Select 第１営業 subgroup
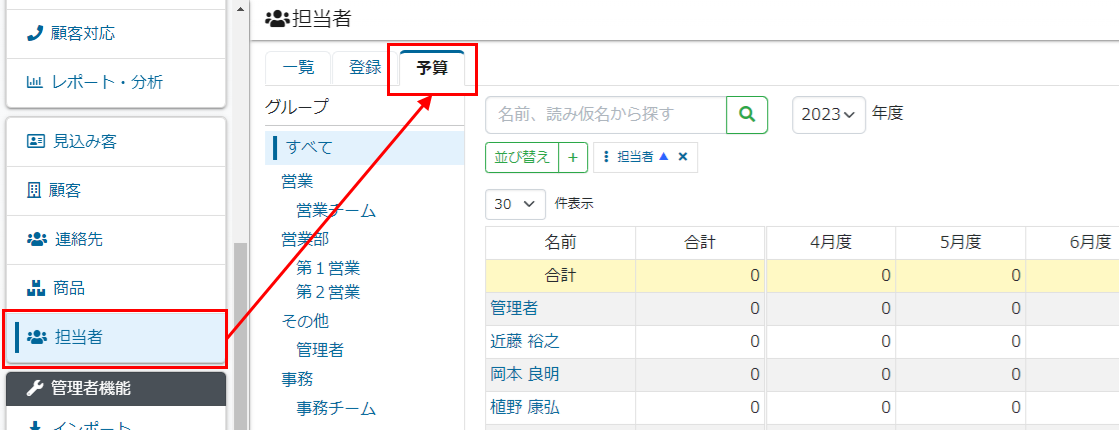This screenshot has height=430, width=1119. point(328,269)
